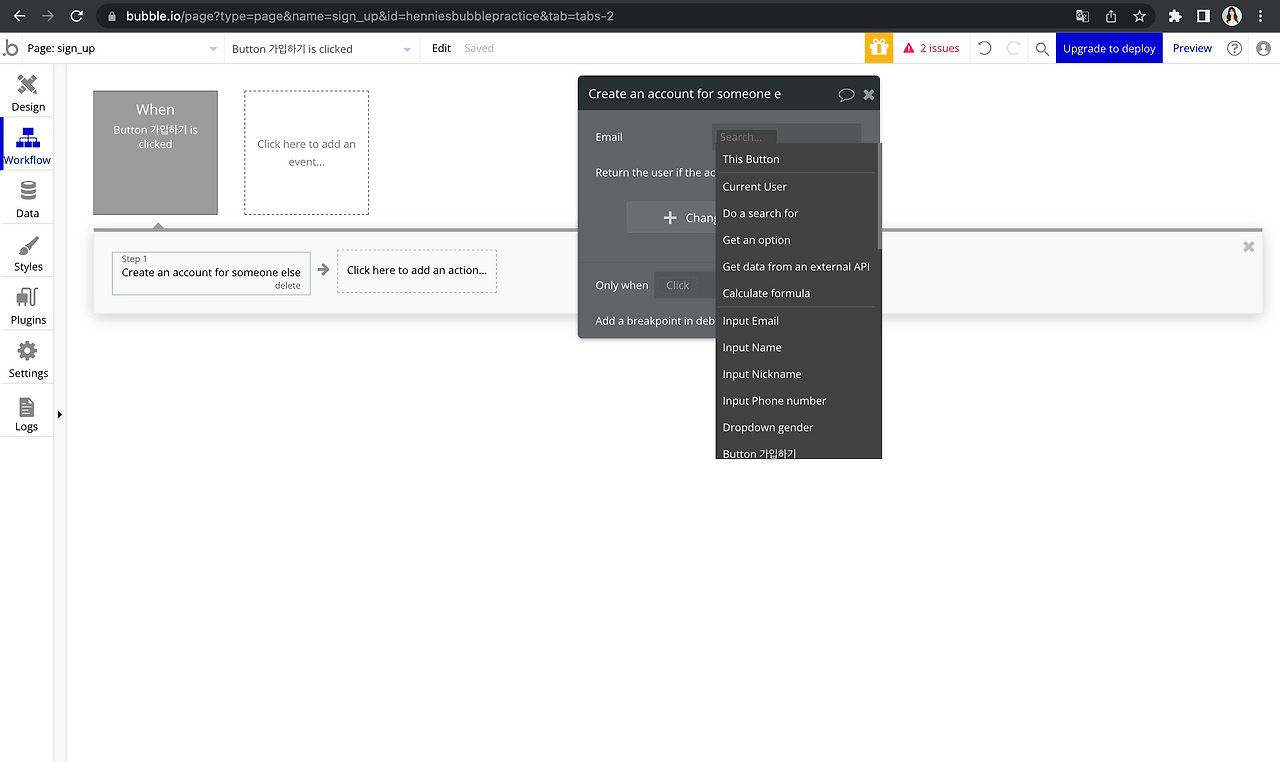
Task: Select Step 1 Create an account action
Action: pos(211,272)
